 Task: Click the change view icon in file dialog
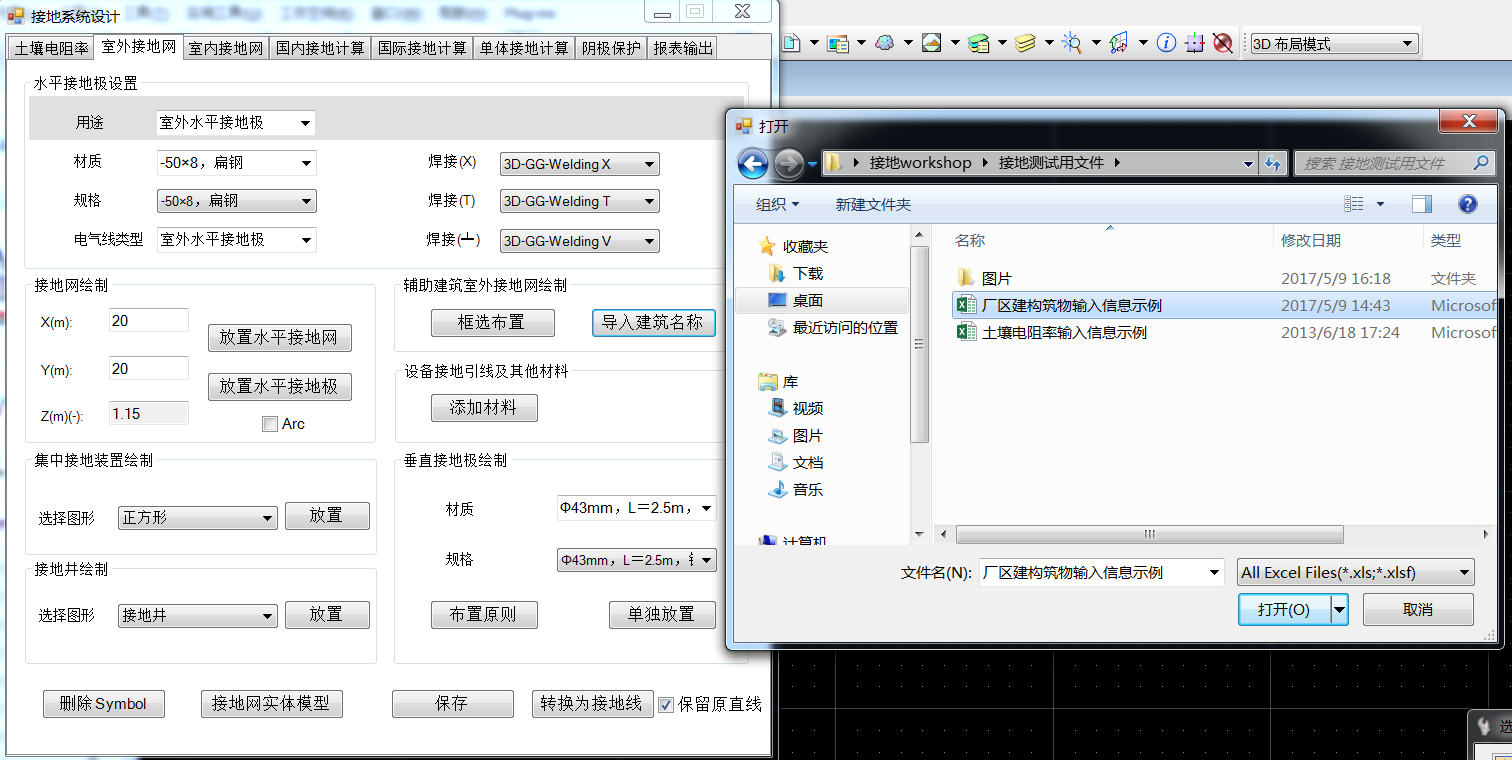click(1354, 204)
